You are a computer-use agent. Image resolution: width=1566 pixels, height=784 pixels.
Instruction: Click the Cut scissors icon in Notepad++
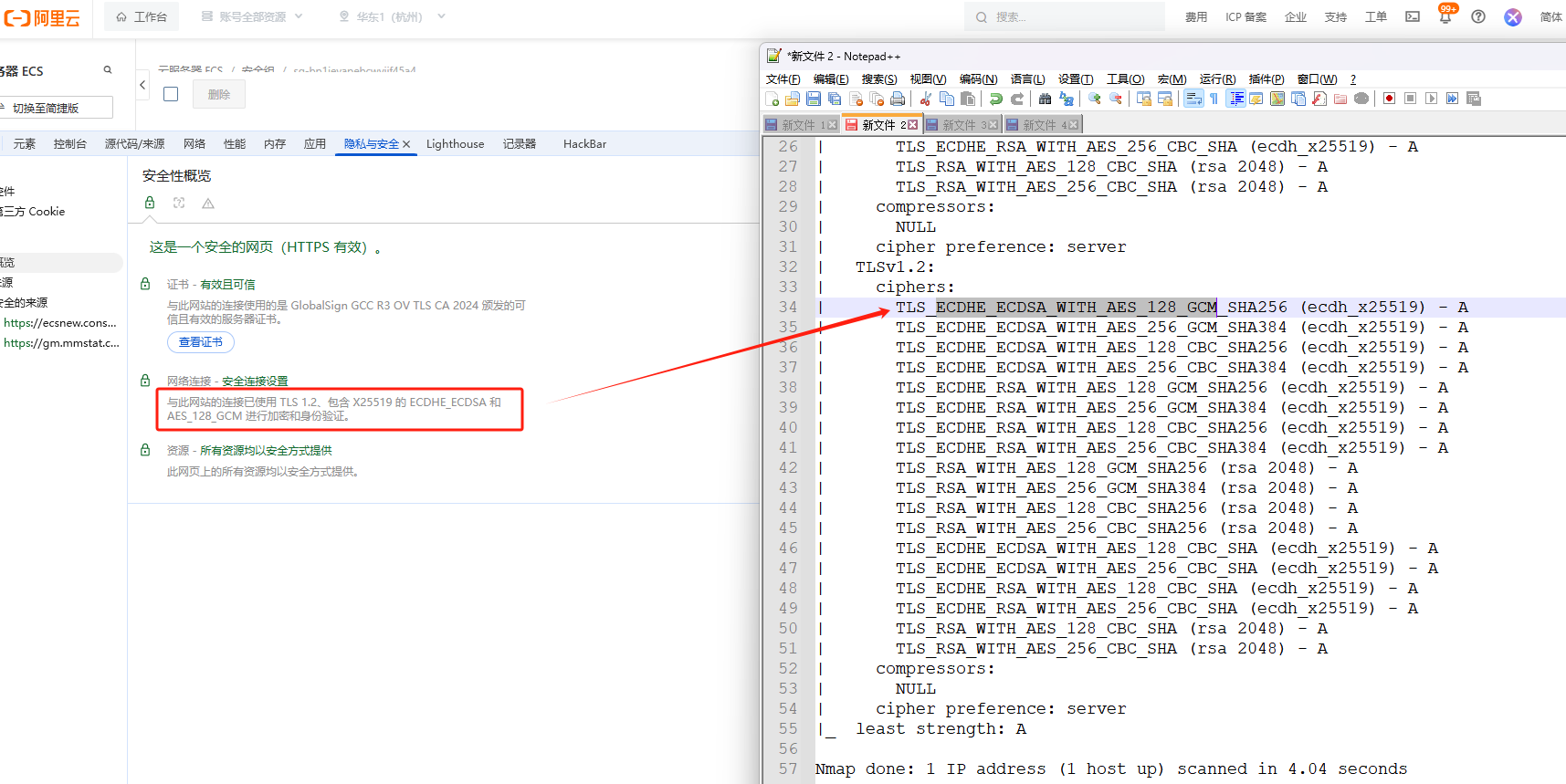926,99
